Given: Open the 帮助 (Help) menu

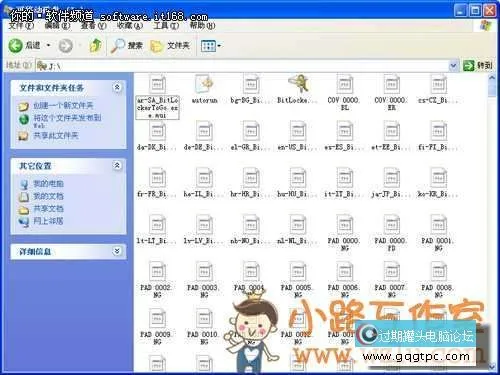Looking at the screenshot, I should tap(202, 25).
